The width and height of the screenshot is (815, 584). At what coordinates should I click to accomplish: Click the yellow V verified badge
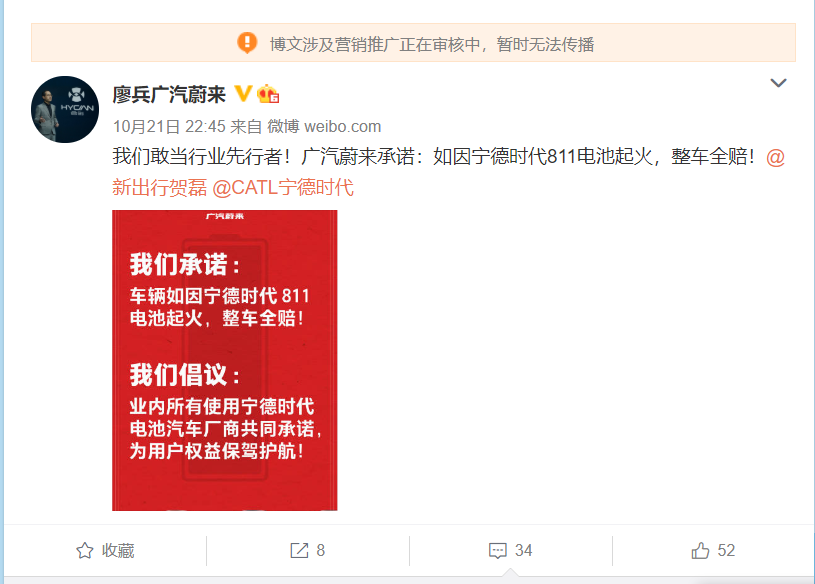tap(243, 94)
